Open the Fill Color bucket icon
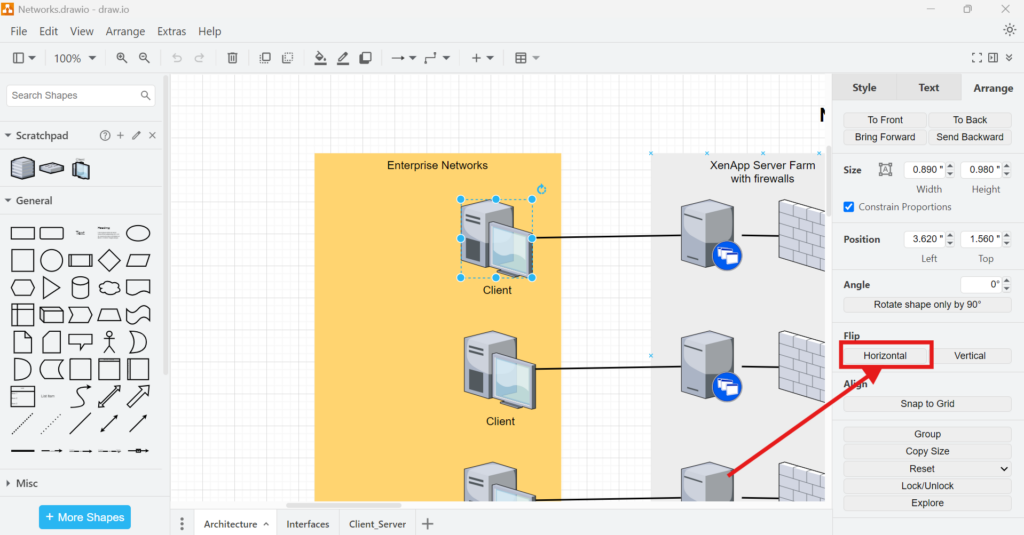The image size is (1024, 535). (320, 58)
